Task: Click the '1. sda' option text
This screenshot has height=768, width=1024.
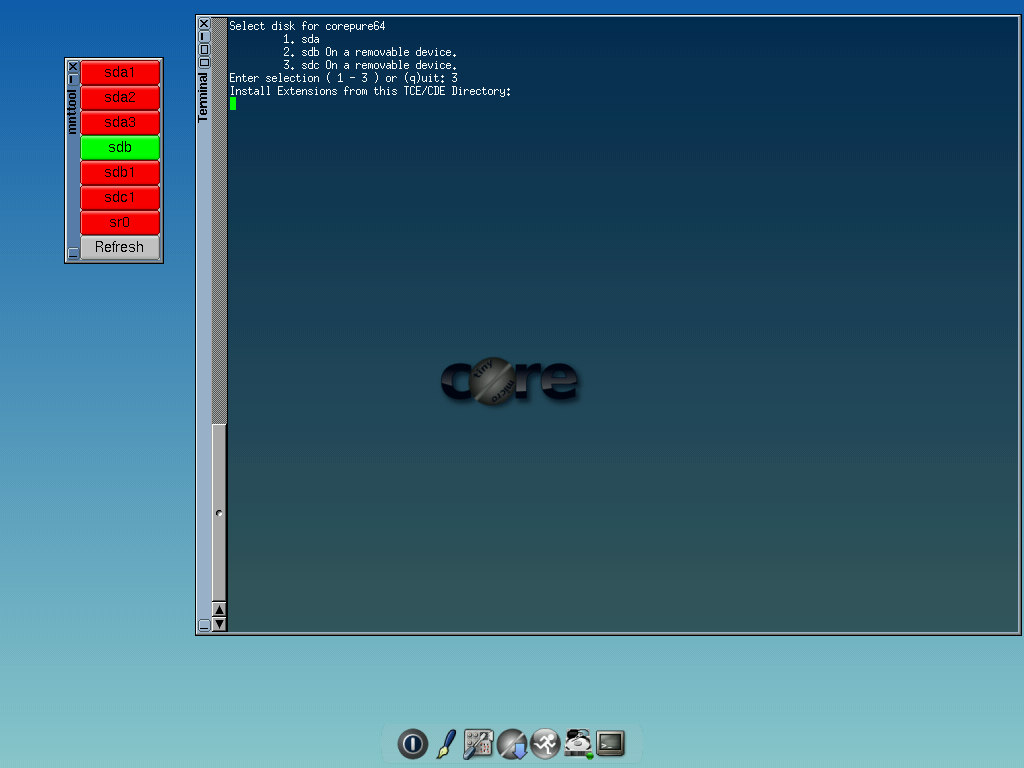Action: [x=301, y=39]
